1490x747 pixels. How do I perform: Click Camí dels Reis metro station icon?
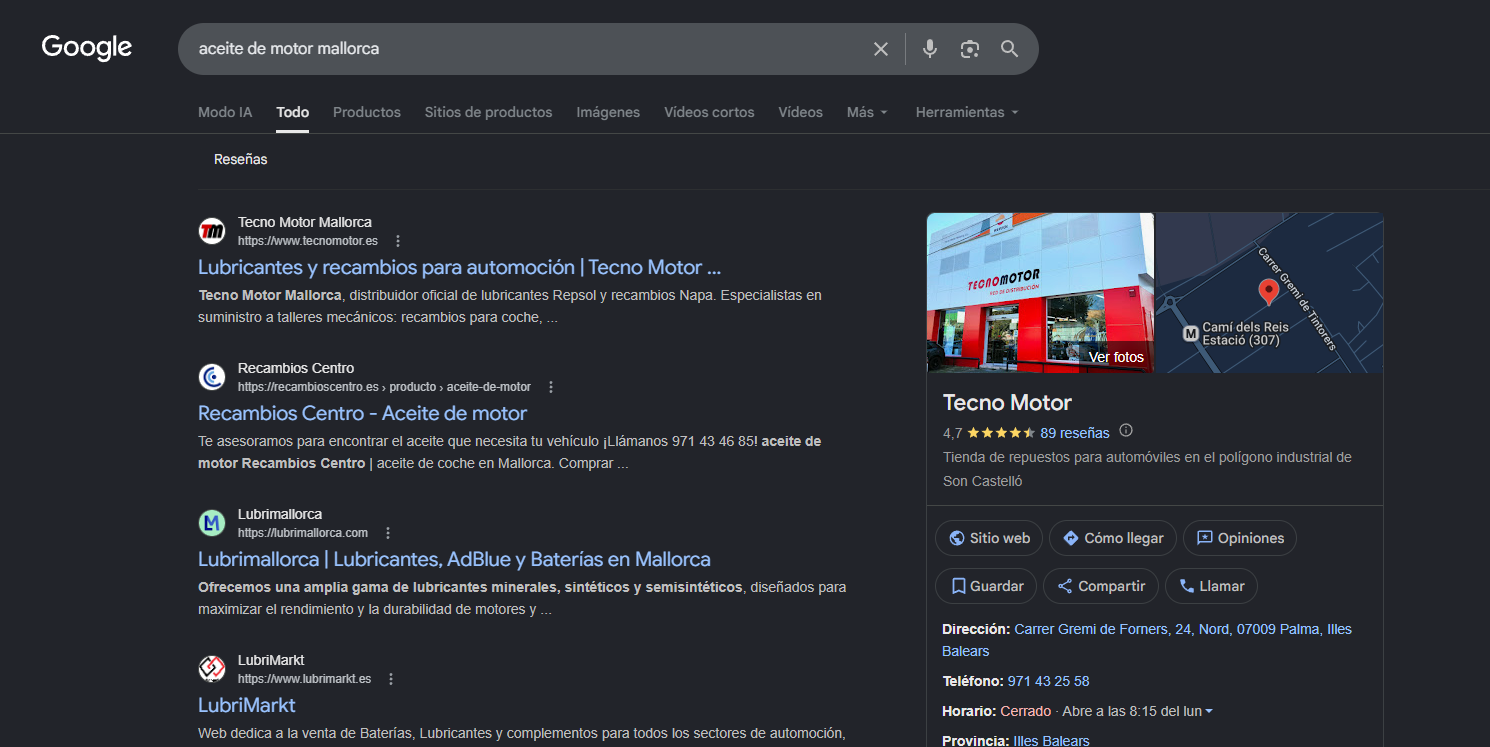(1190, 333)
